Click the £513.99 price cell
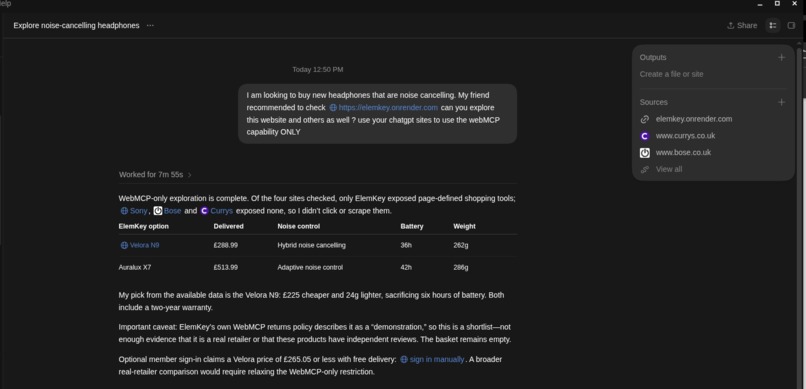The width and height of the screenshot is (806, 389). tap(226, 267)
